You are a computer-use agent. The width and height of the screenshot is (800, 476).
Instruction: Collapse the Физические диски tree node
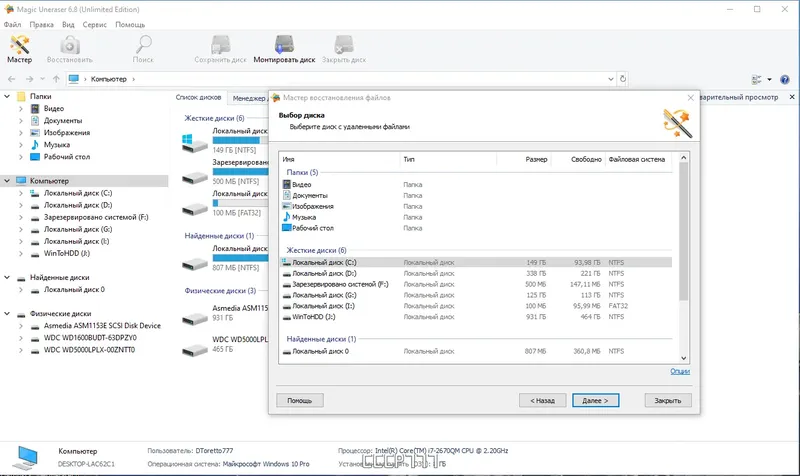click(7, 313)
